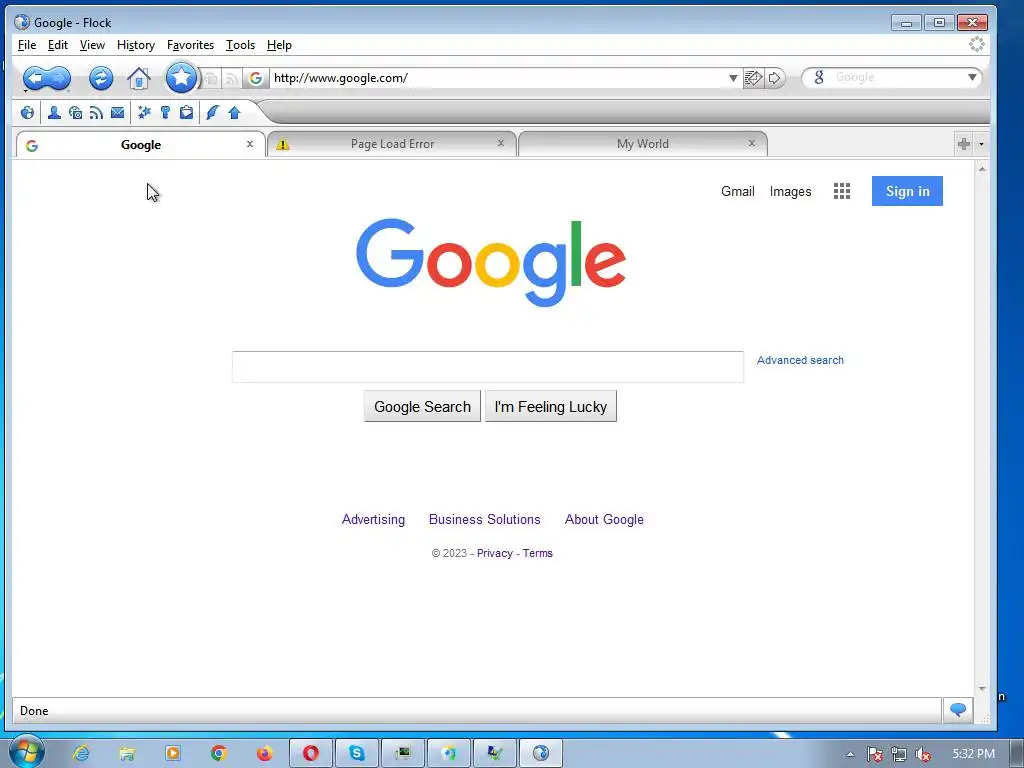1024x768 pixels.
Task: Reload the page with the refresh button
Action: pos(101,78)
